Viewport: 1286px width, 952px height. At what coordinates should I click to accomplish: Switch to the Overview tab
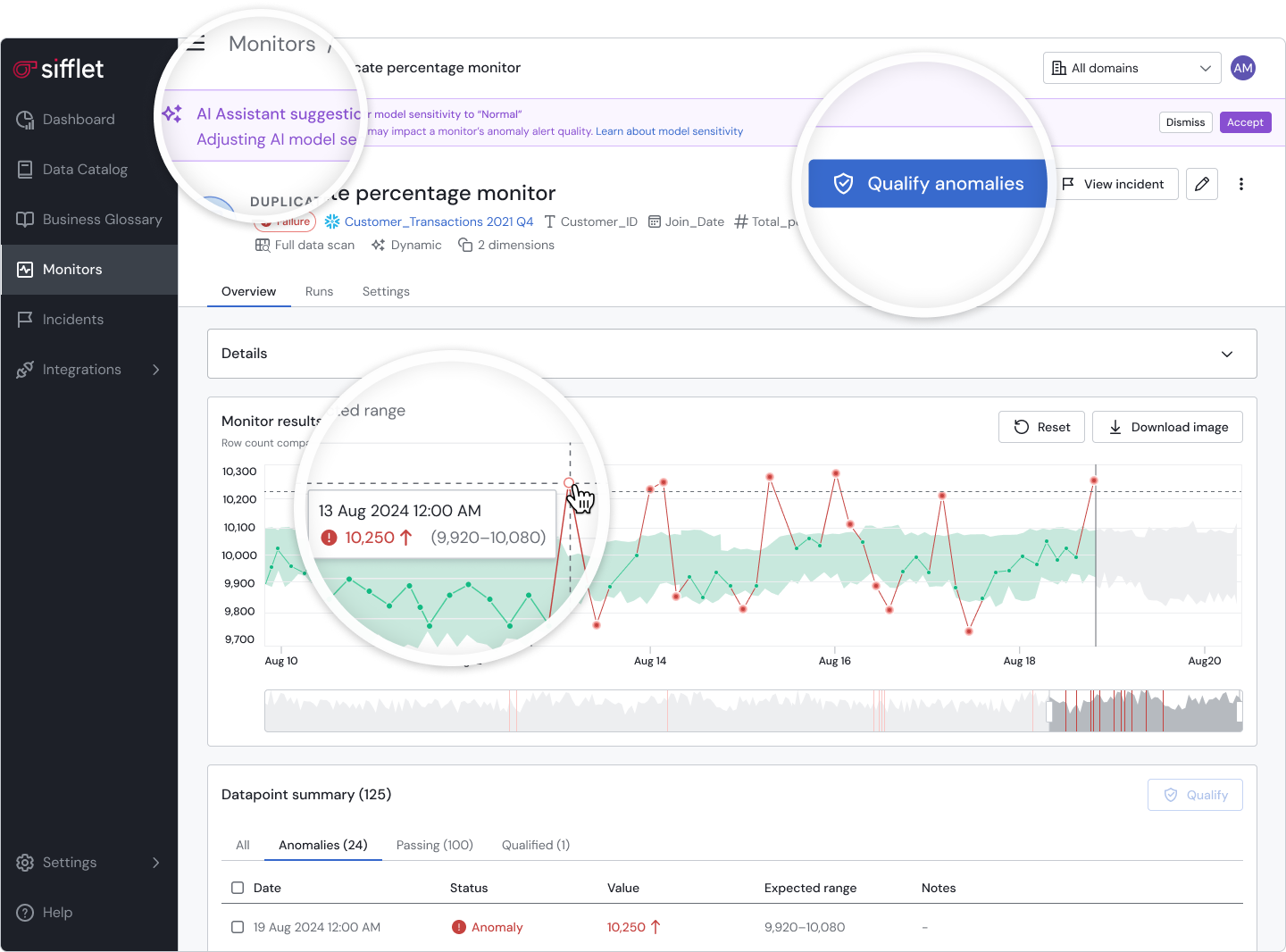tap(248, 291)
